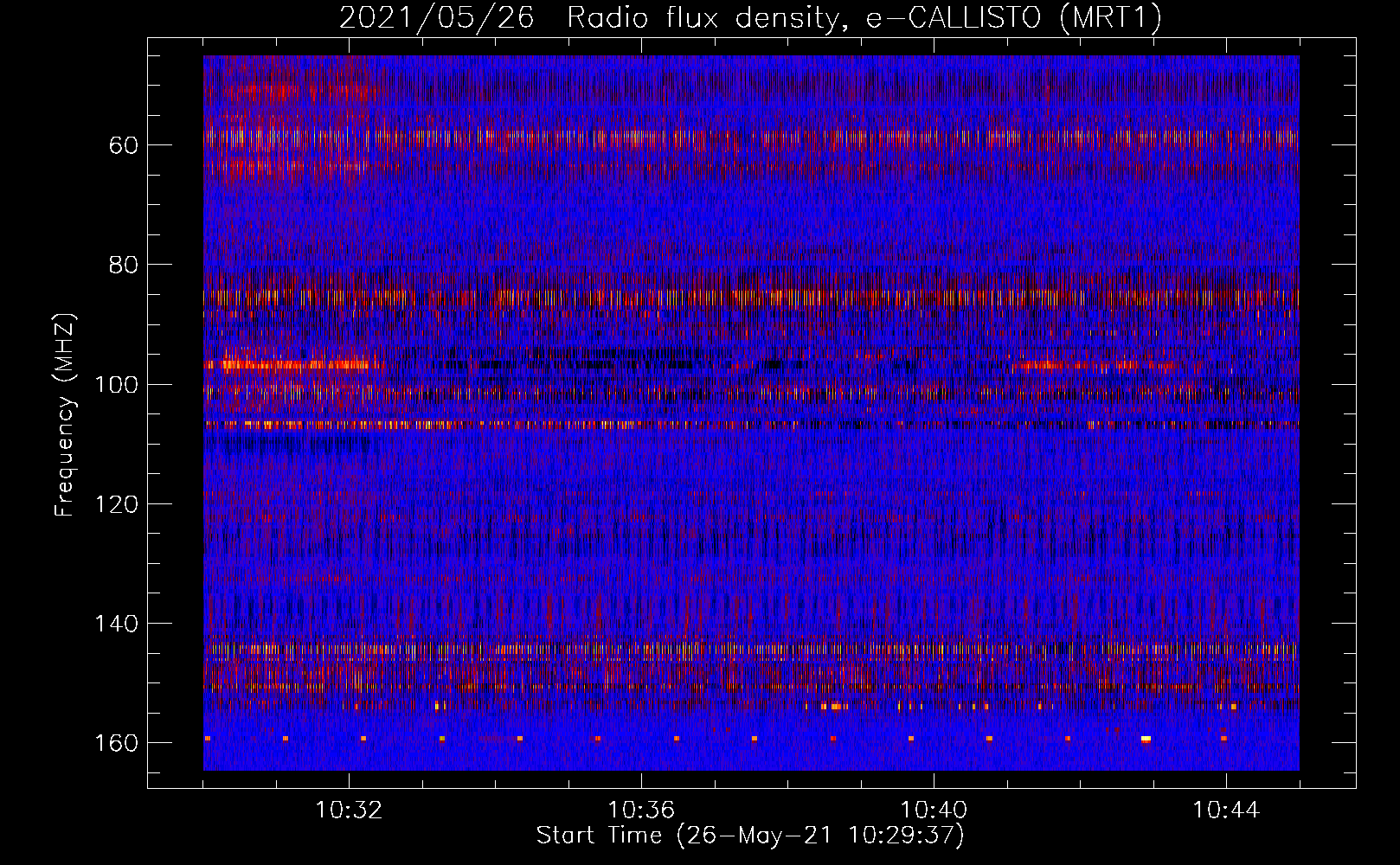Click the 80 MHz frequency tick label
The image size is (1400, 865).
click(x=124, y=265)
